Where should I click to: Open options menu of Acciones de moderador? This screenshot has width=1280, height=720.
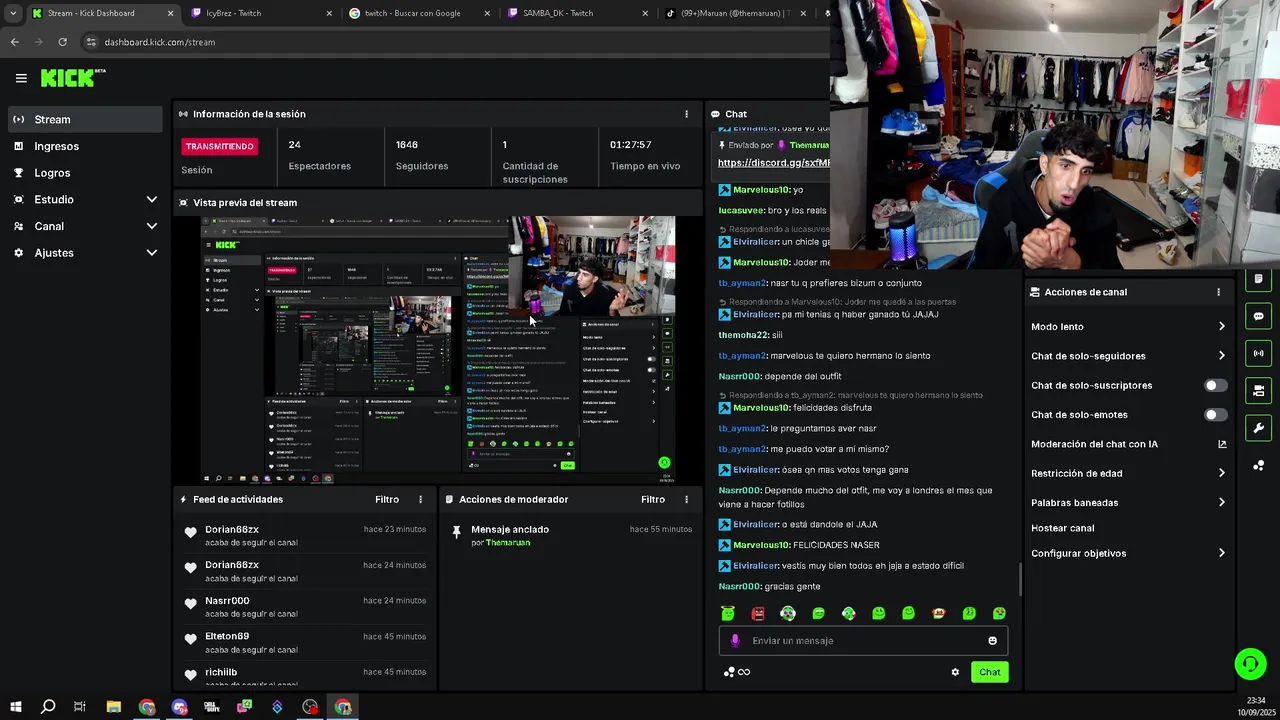686,499
